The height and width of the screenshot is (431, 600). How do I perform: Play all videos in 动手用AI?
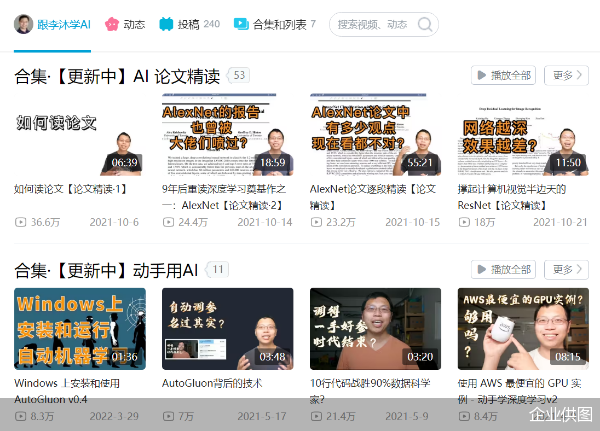coord(503,269)
